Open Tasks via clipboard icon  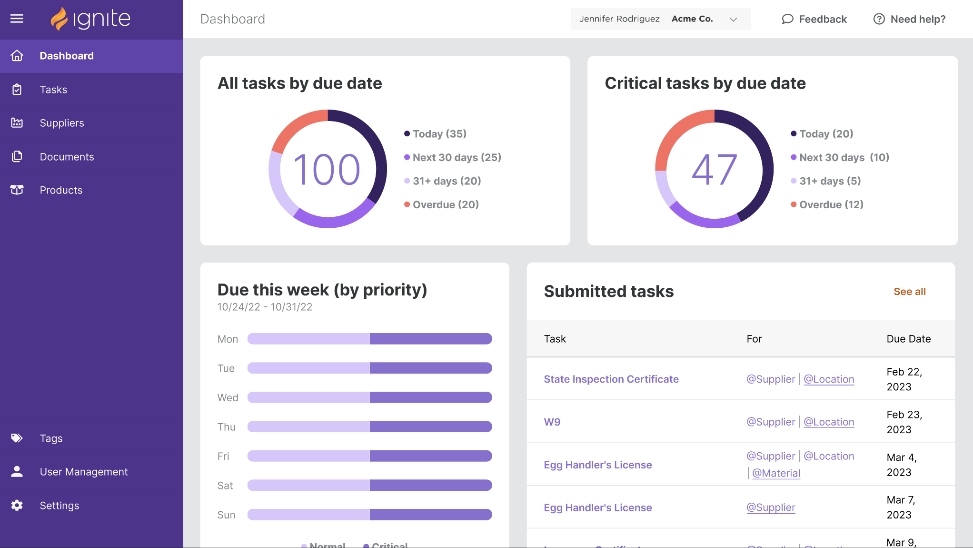tap(17, 89)
